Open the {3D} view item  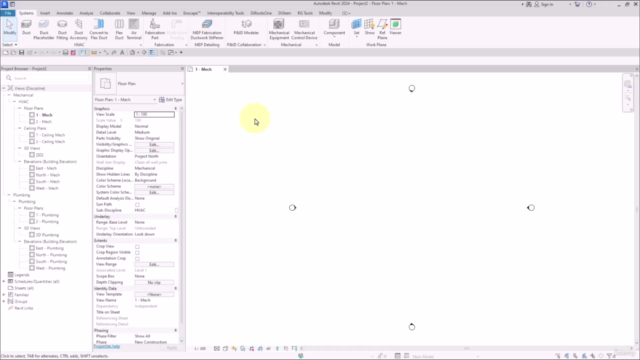pyautogui.click(x=39, y=155)
